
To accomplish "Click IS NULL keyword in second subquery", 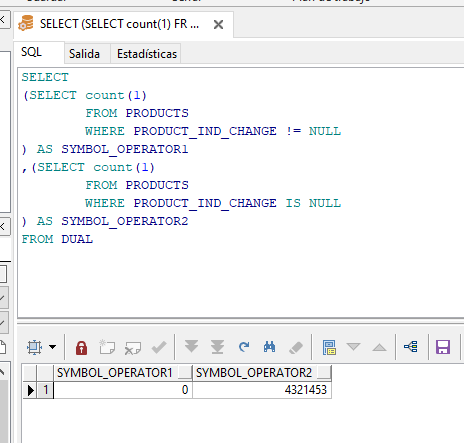I will (313, 203).
